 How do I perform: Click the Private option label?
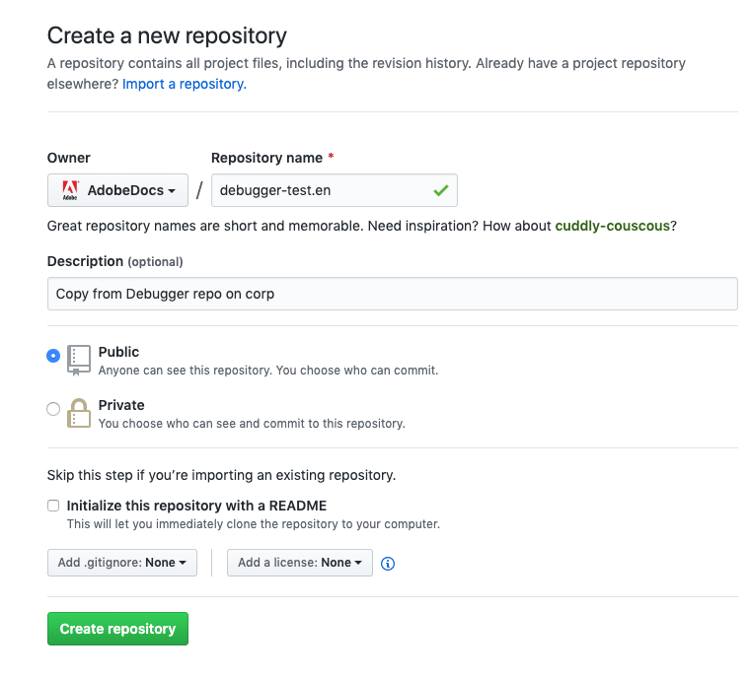point(121,405)
